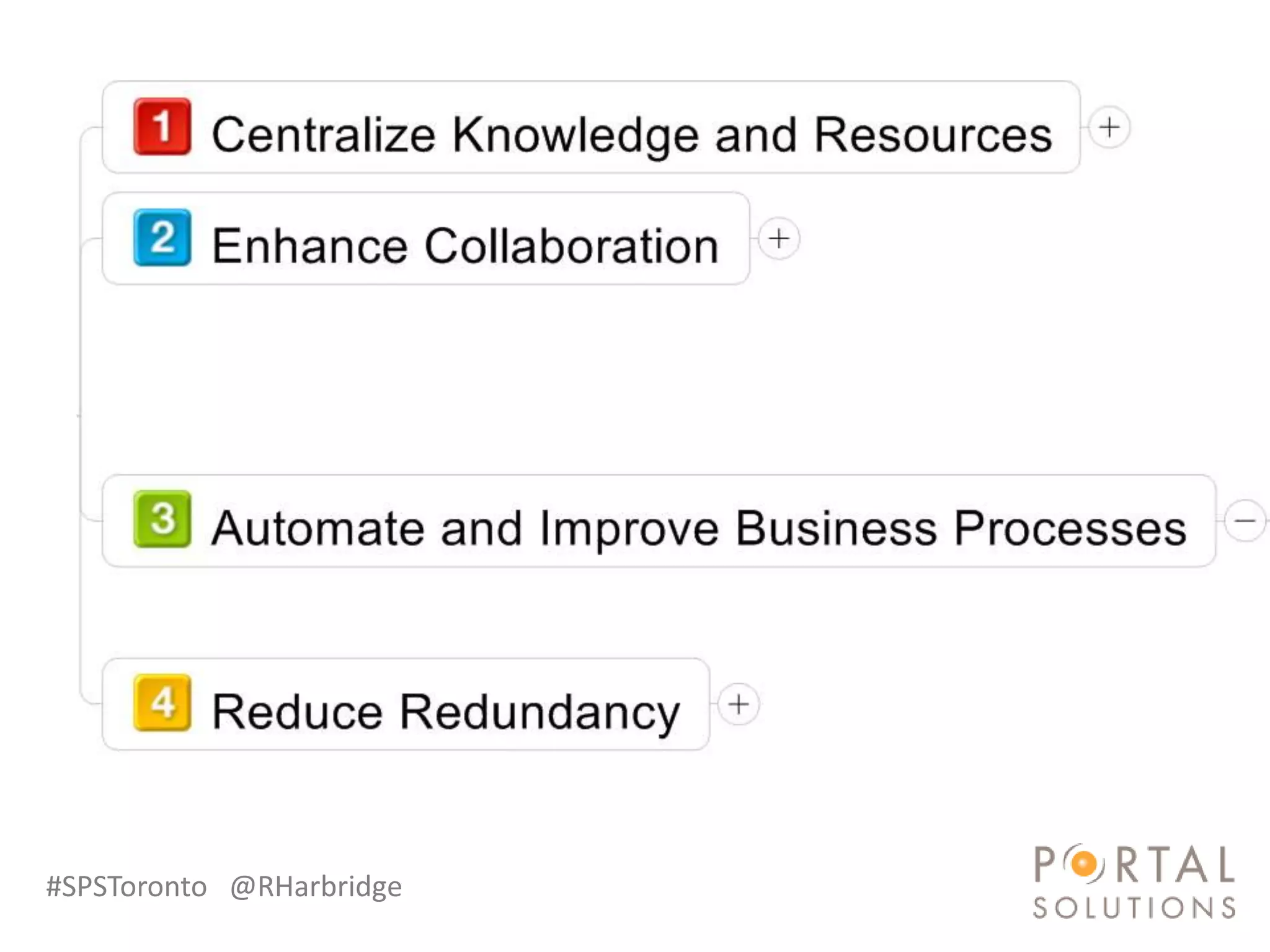
Task: Click the Automate and Improve Business Processes text
Action: tap(698, 528)
